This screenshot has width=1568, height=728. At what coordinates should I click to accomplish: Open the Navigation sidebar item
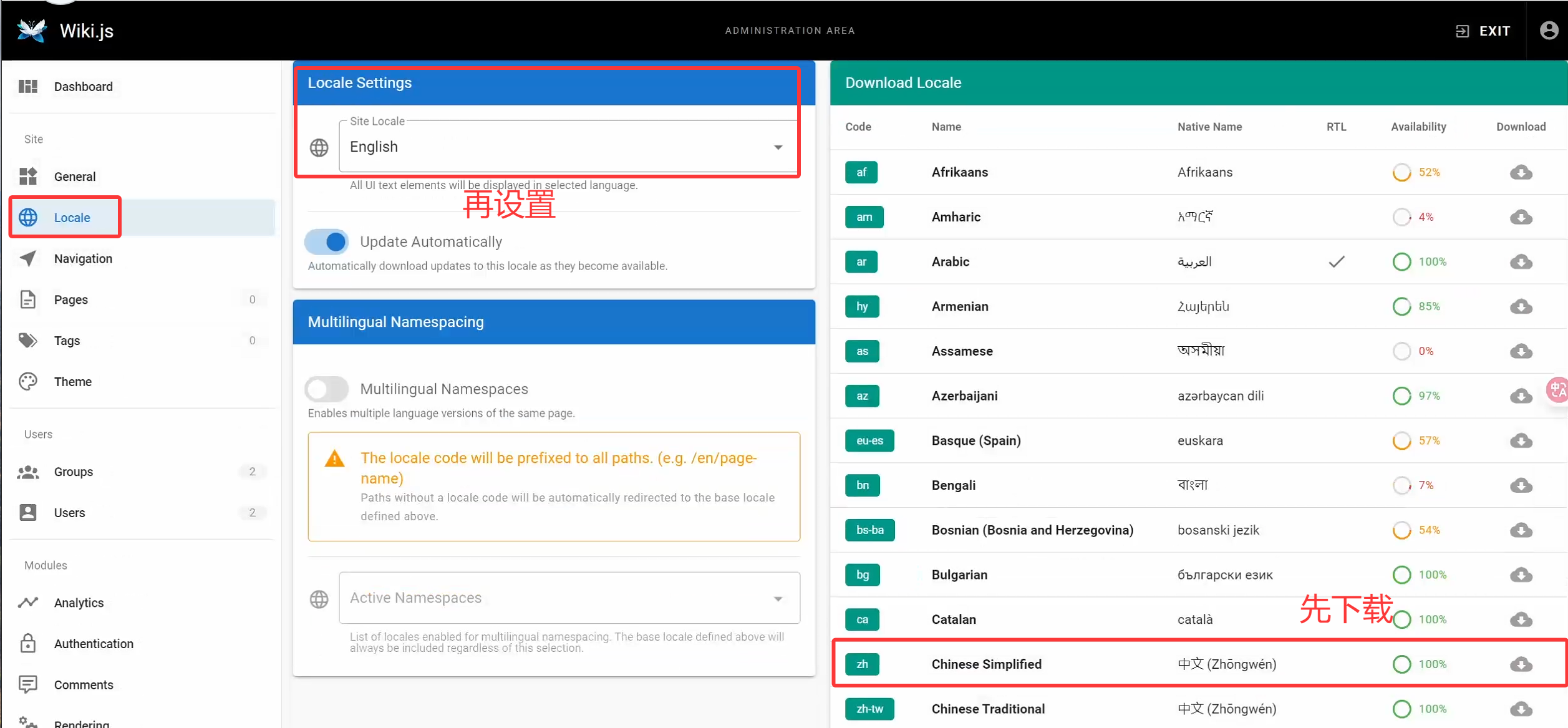83,259
